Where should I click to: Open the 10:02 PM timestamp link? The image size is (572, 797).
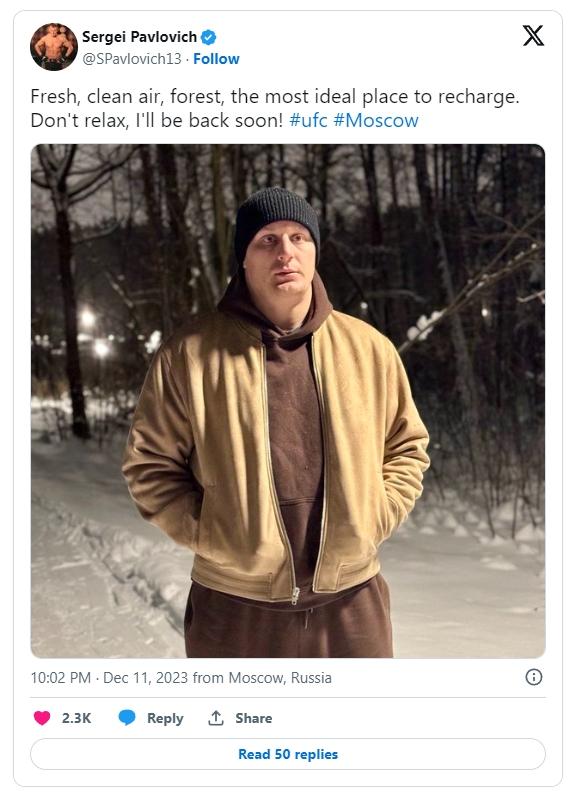tap(61, 678)
